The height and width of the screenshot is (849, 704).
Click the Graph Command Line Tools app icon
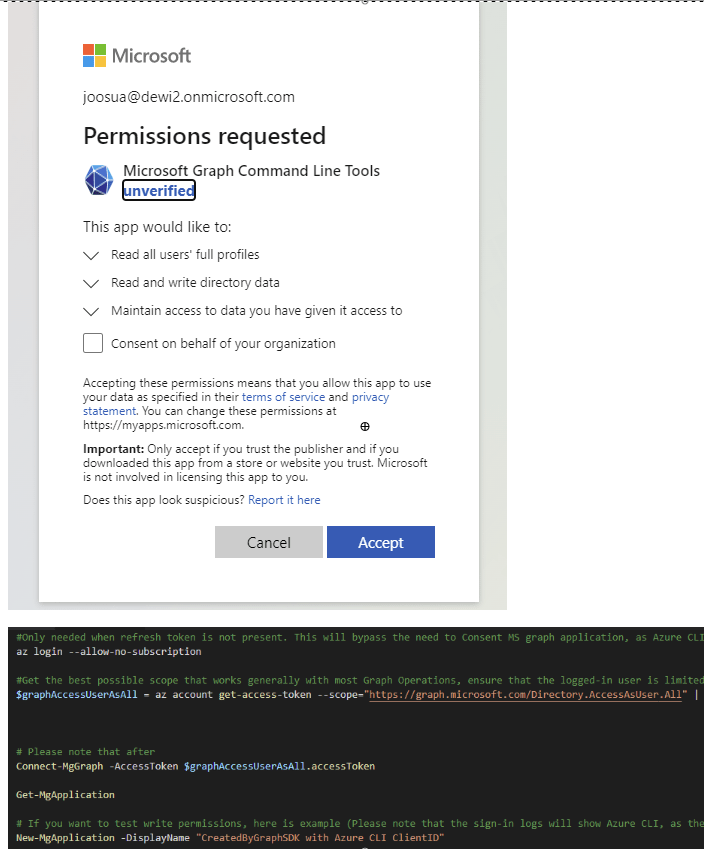point(99,180)
